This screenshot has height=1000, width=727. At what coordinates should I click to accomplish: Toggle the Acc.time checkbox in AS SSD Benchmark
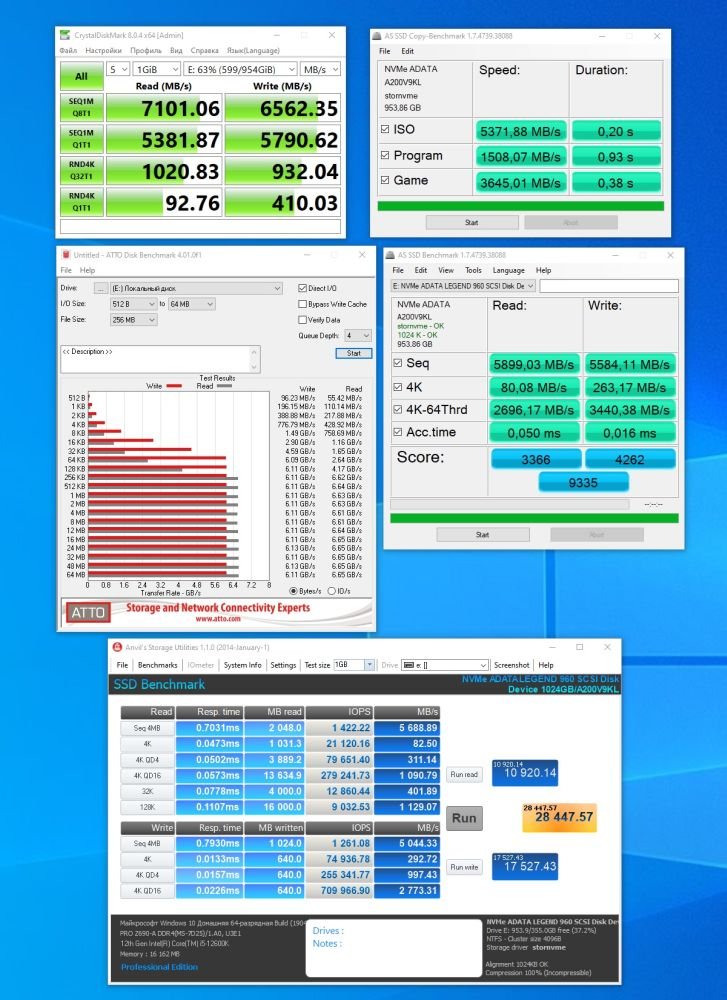(x=398, y=432)
